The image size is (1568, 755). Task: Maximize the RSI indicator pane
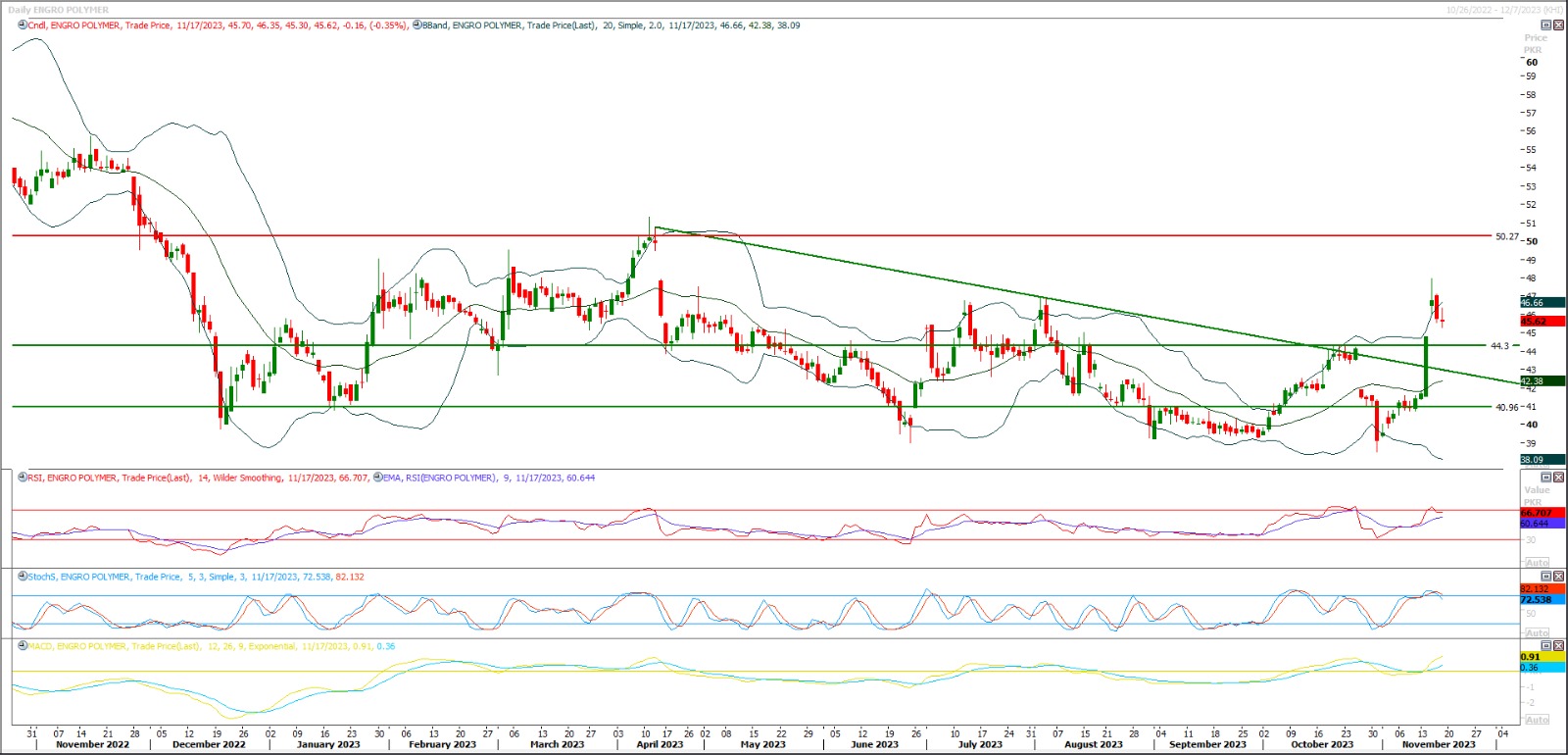click(x=1546, y=478)
